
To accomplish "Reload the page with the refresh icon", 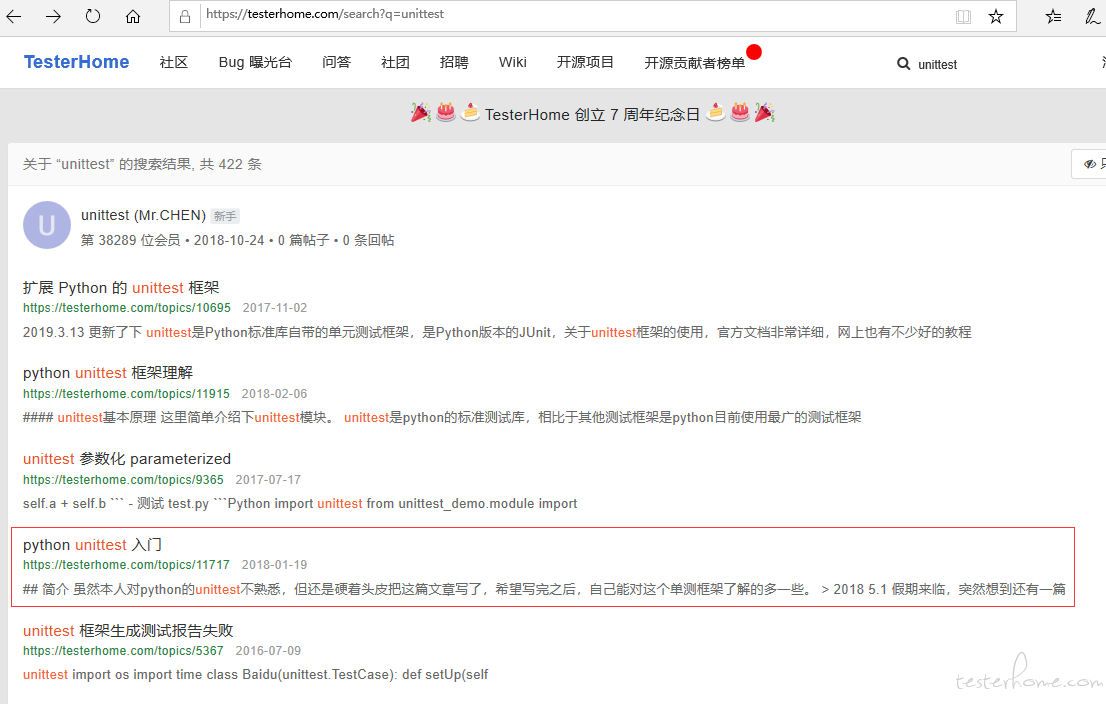I will click(92, 16).
